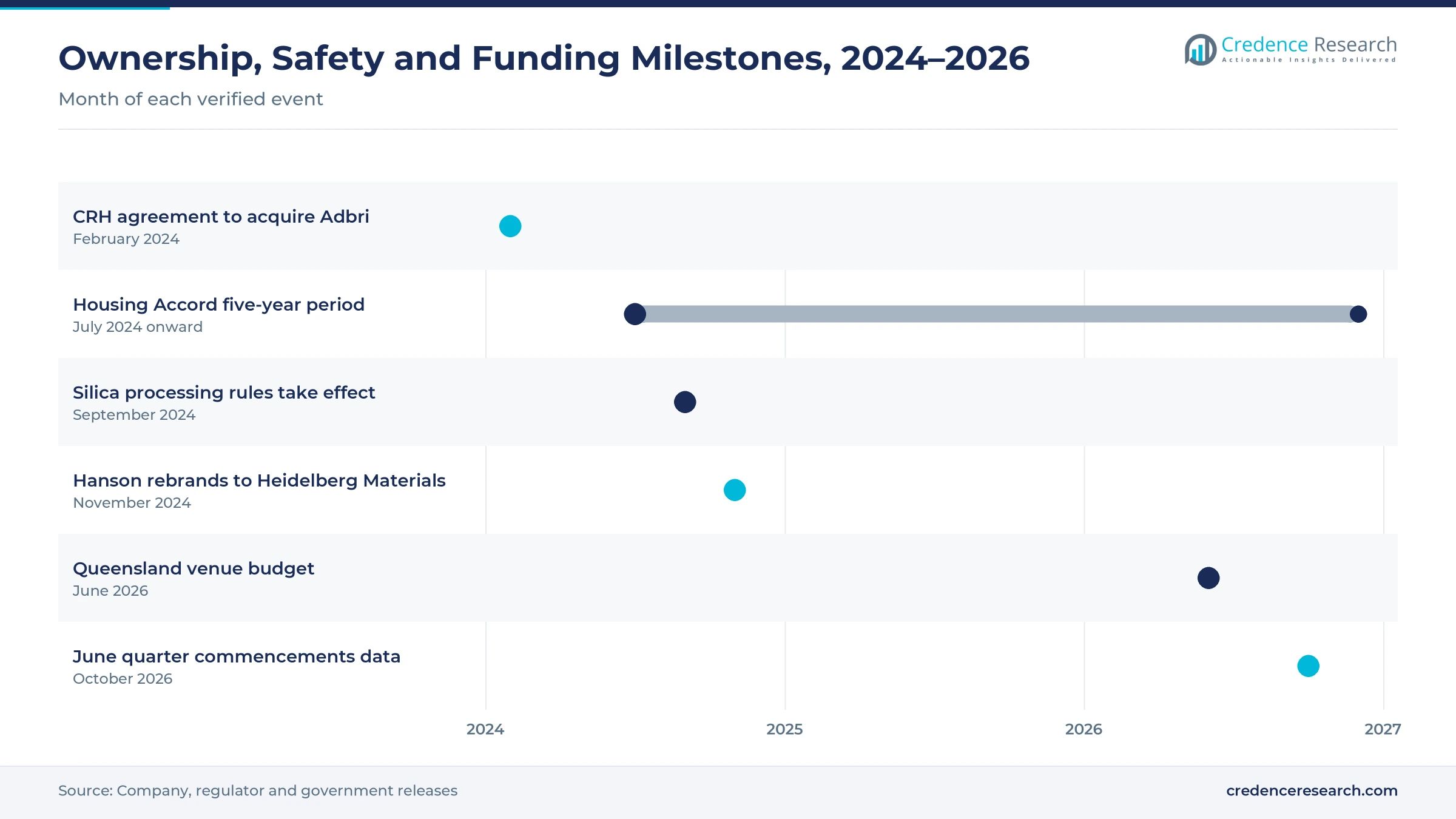Click the Credence Research logo icon
Image resolution: width=1456 pixels, height=819 pixels.
click(1200, 50)
